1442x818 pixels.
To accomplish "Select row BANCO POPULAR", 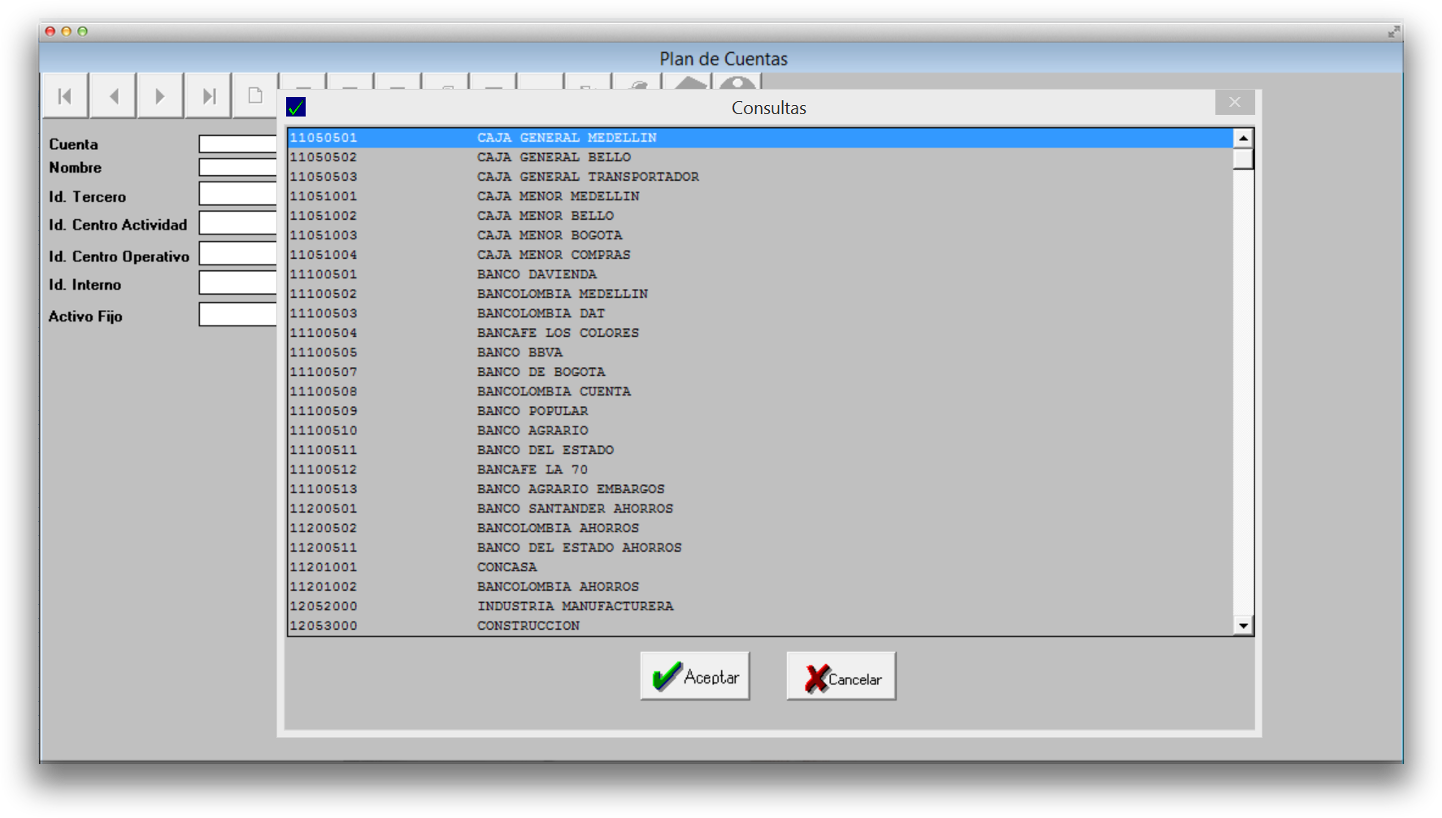I will coord(760,411).
